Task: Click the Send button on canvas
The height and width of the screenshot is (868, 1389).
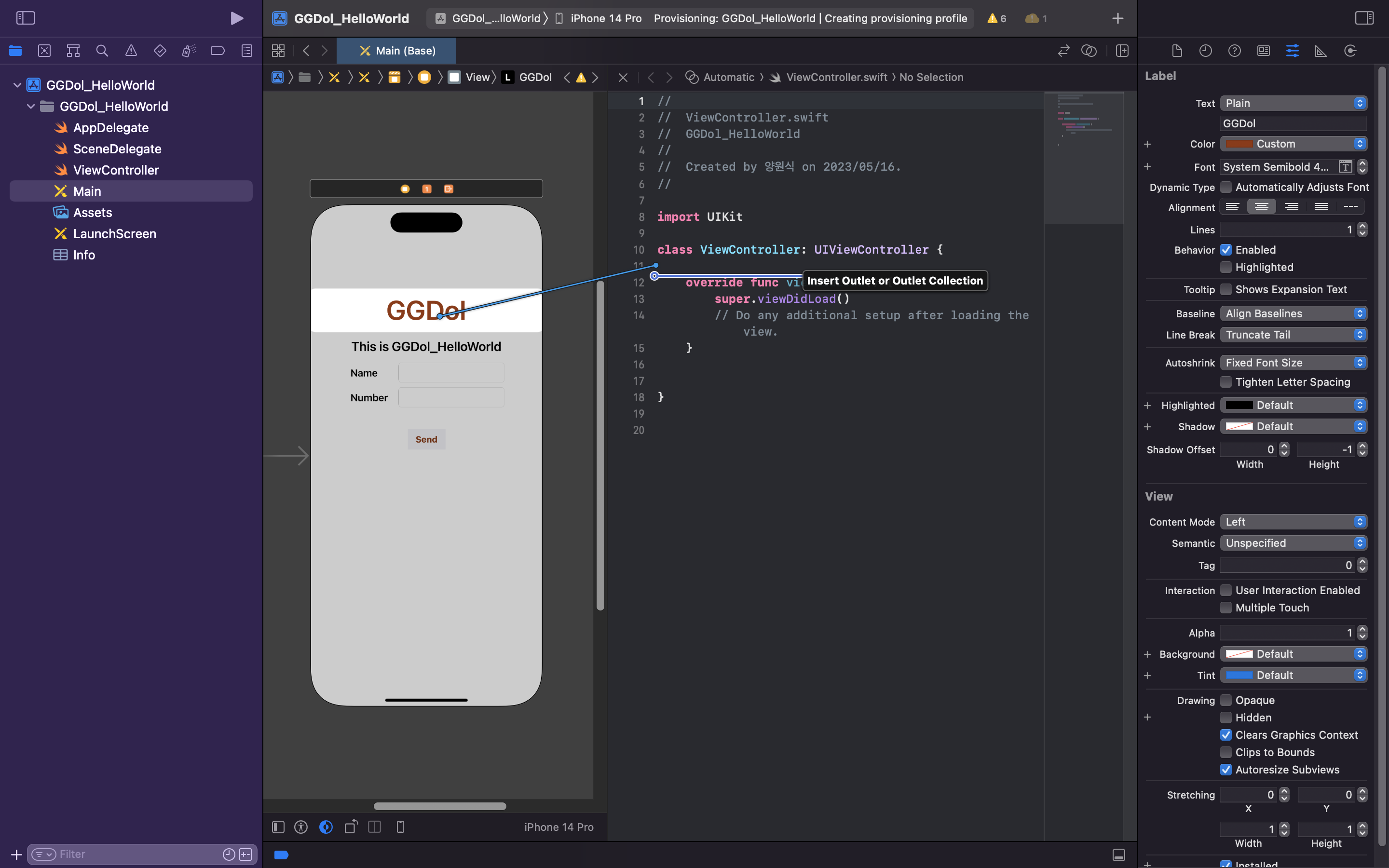Action: (x=426, y=439)
